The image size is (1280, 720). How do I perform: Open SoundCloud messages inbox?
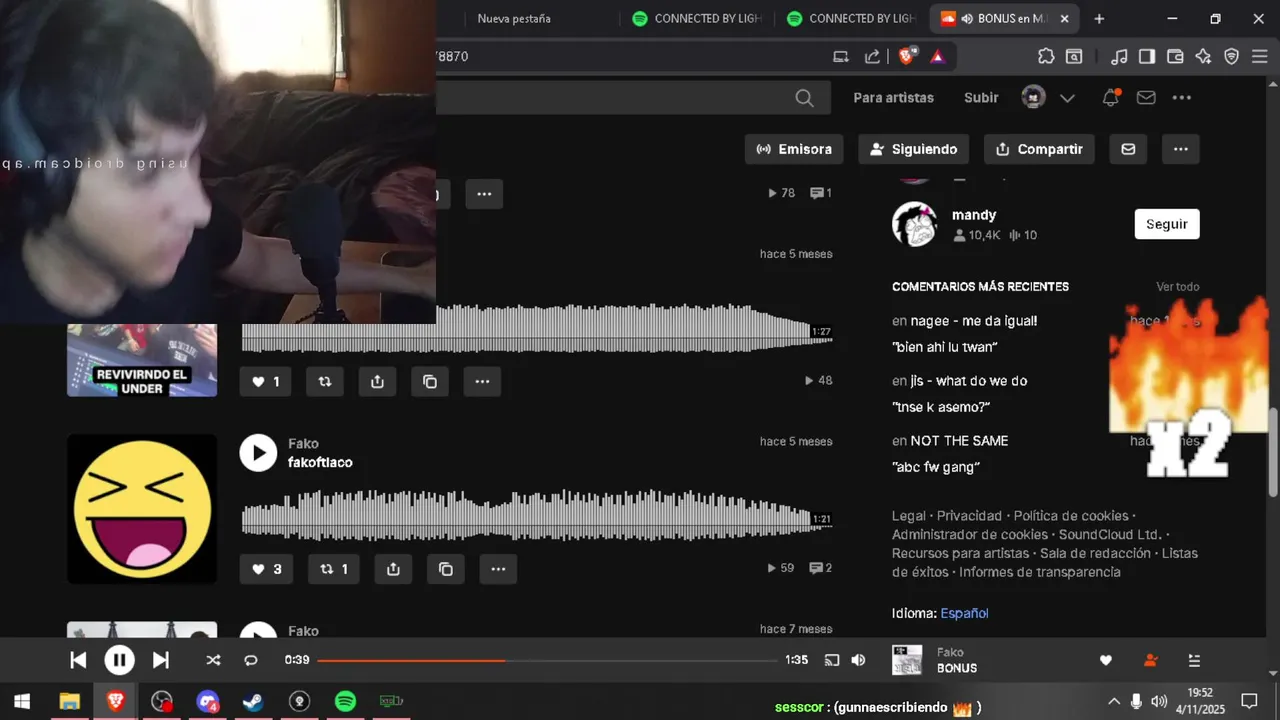pos(1146,98)
